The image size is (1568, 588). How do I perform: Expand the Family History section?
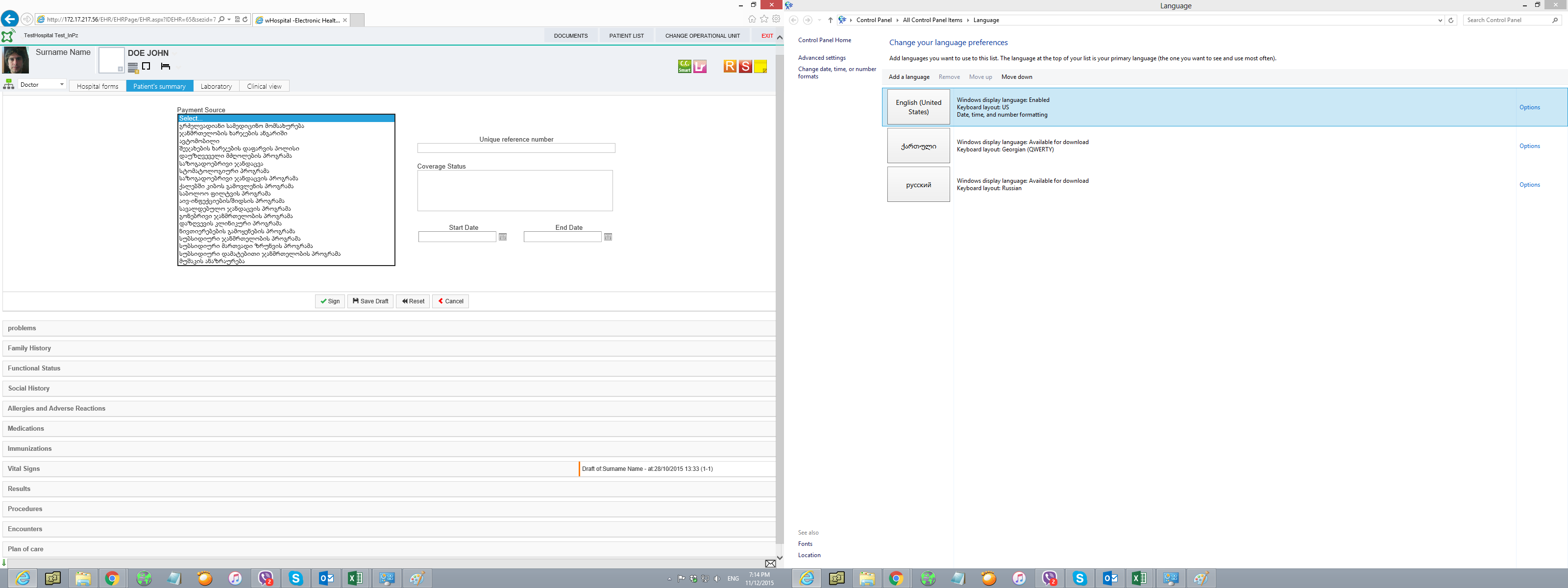point(29,348)
